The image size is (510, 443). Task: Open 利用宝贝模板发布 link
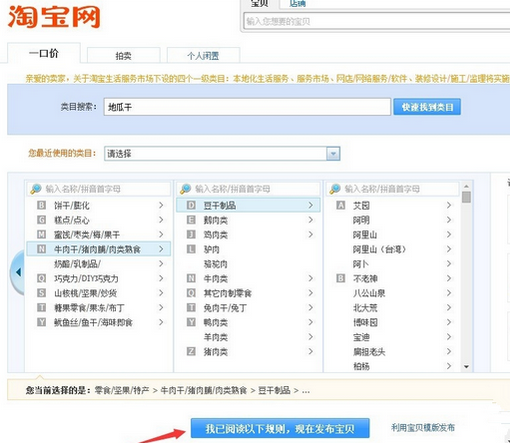[423, 428]
